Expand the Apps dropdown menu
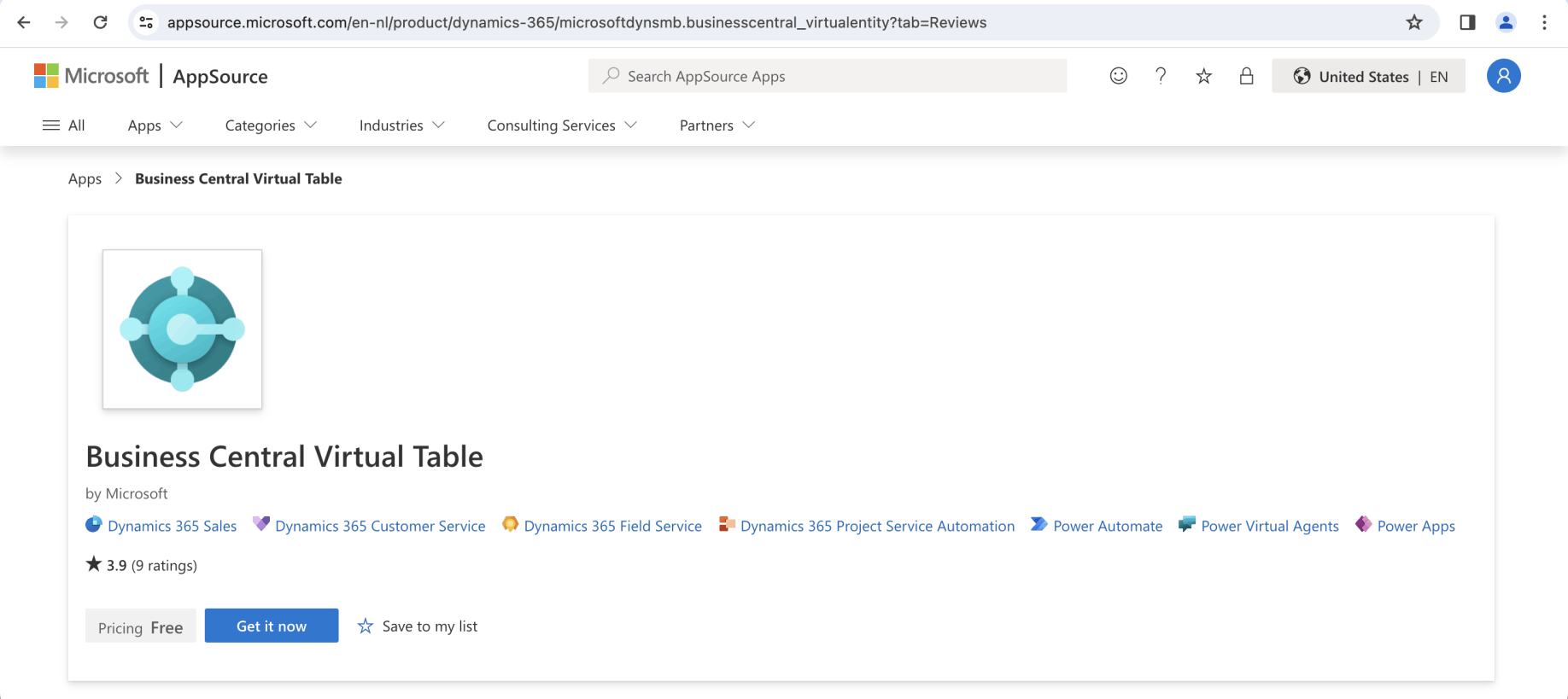Viewport: 1568px width, 699px height. click(155, 125)
